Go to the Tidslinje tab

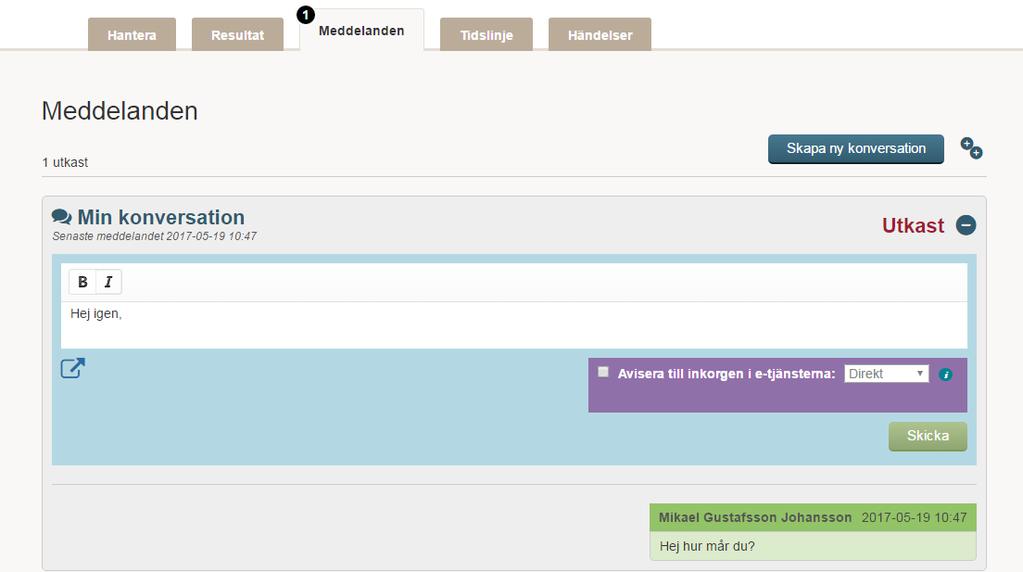click(486, 35)
